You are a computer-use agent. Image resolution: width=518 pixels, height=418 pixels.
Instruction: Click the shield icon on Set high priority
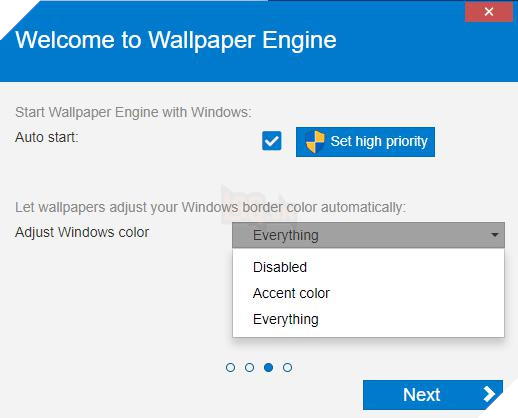point(315,142)
